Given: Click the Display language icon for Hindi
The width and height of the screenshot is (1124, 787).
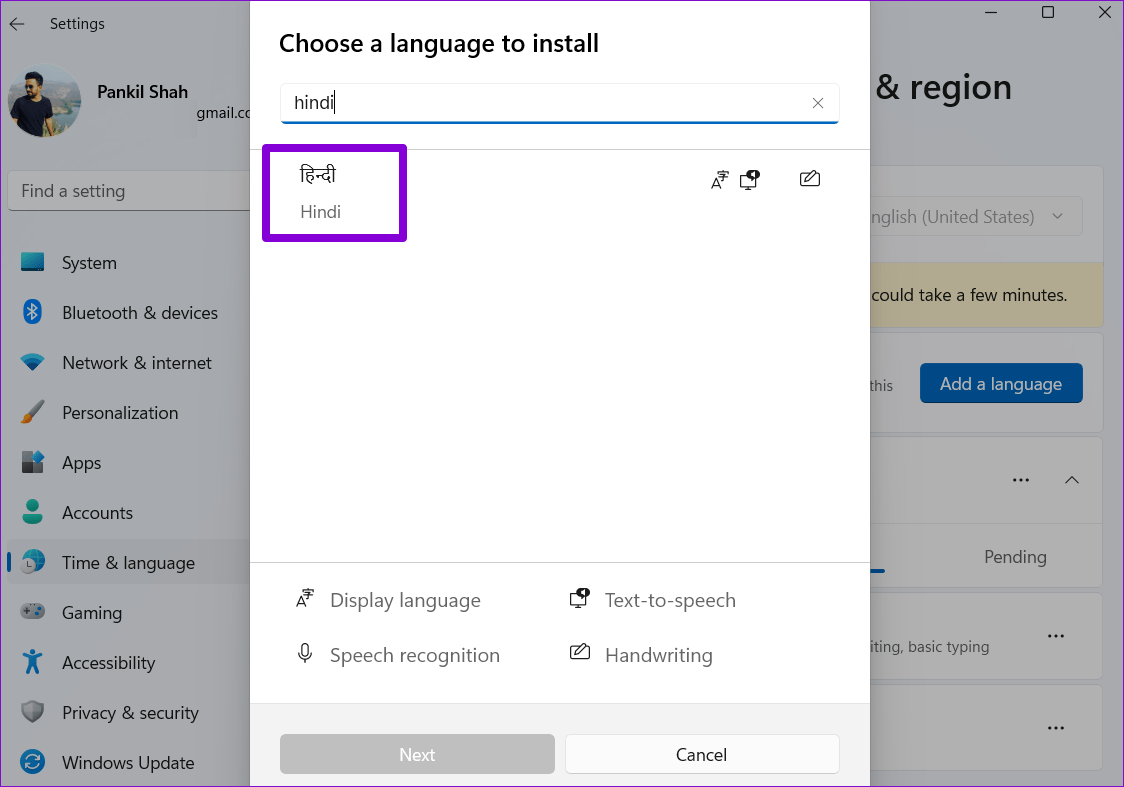Looking at the screenshot, I should click(719, 178).
